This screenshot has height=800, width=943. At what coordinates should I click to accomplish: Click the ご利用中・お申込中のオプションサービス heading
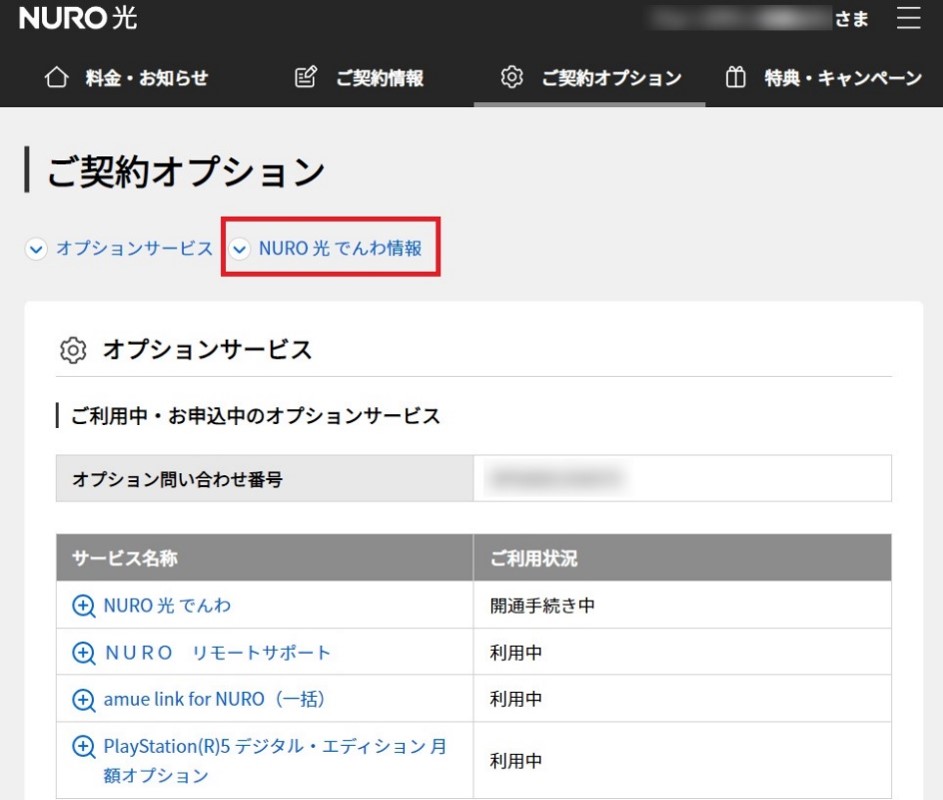pos(256,416)
